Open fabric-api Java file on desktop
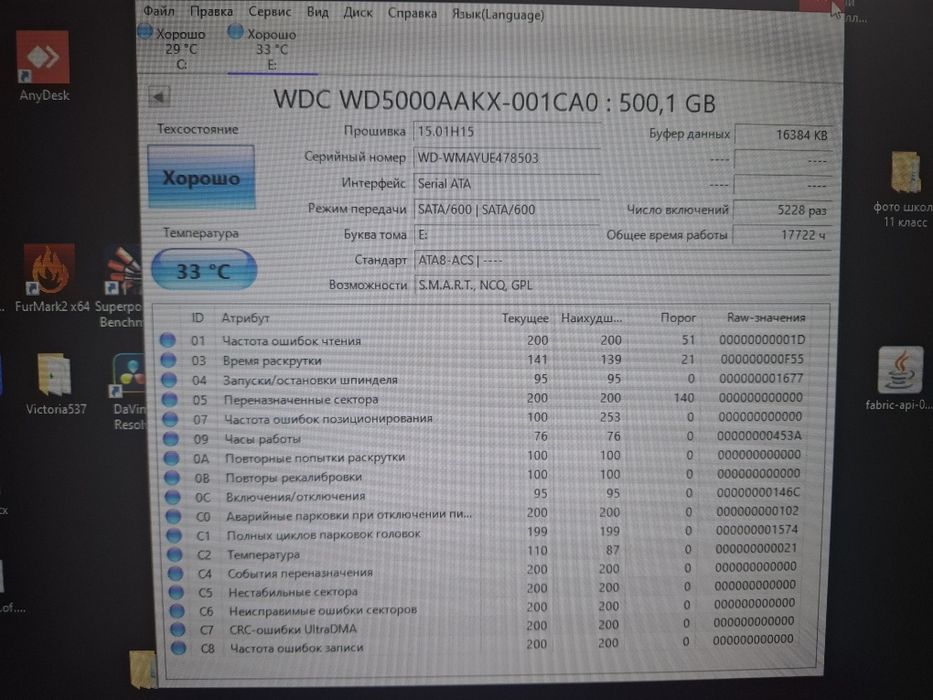This screenshot has width=933, height=700. (898, 379)
